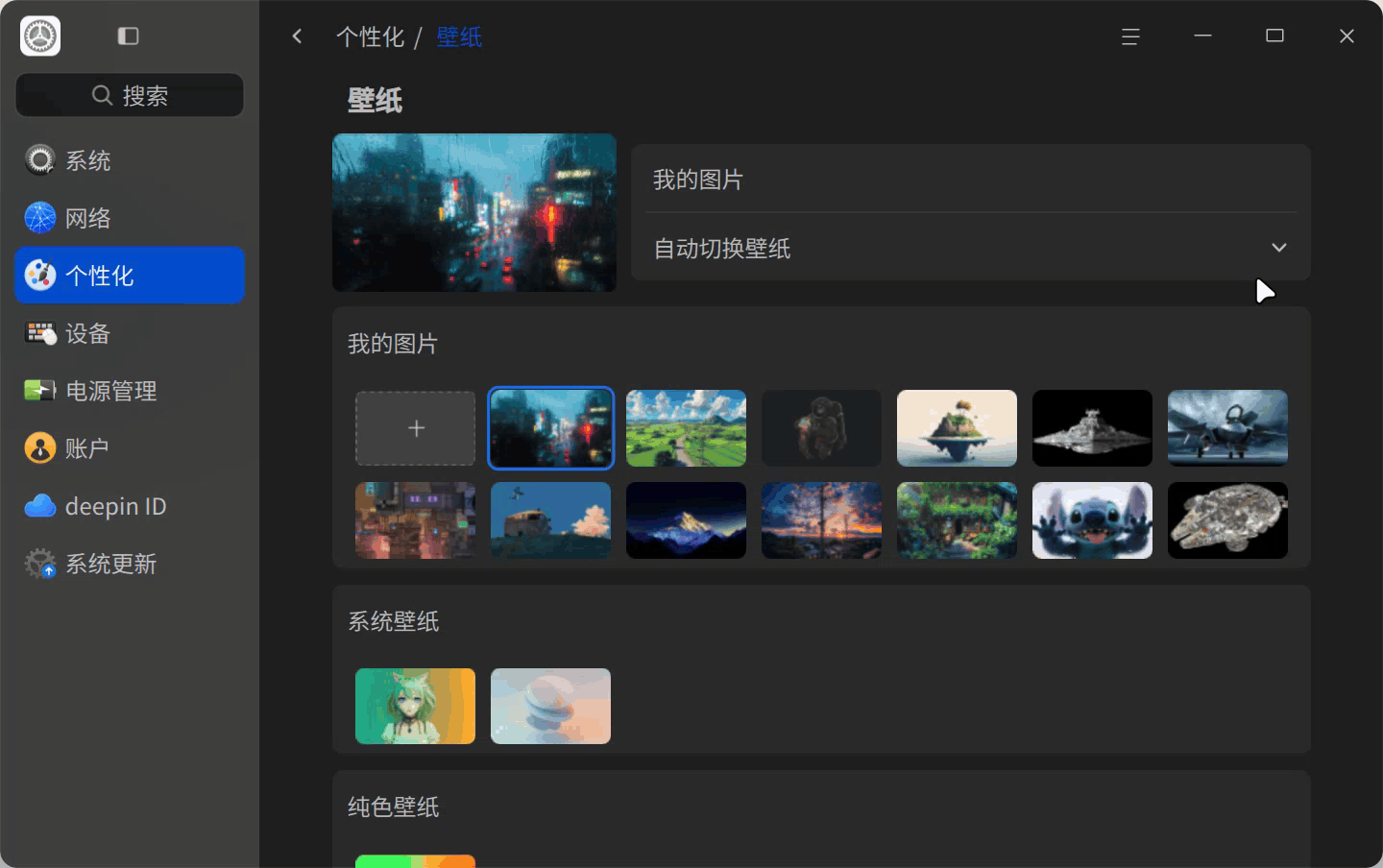Select the Millennium Falcon wallpaper

point(1227,520)
